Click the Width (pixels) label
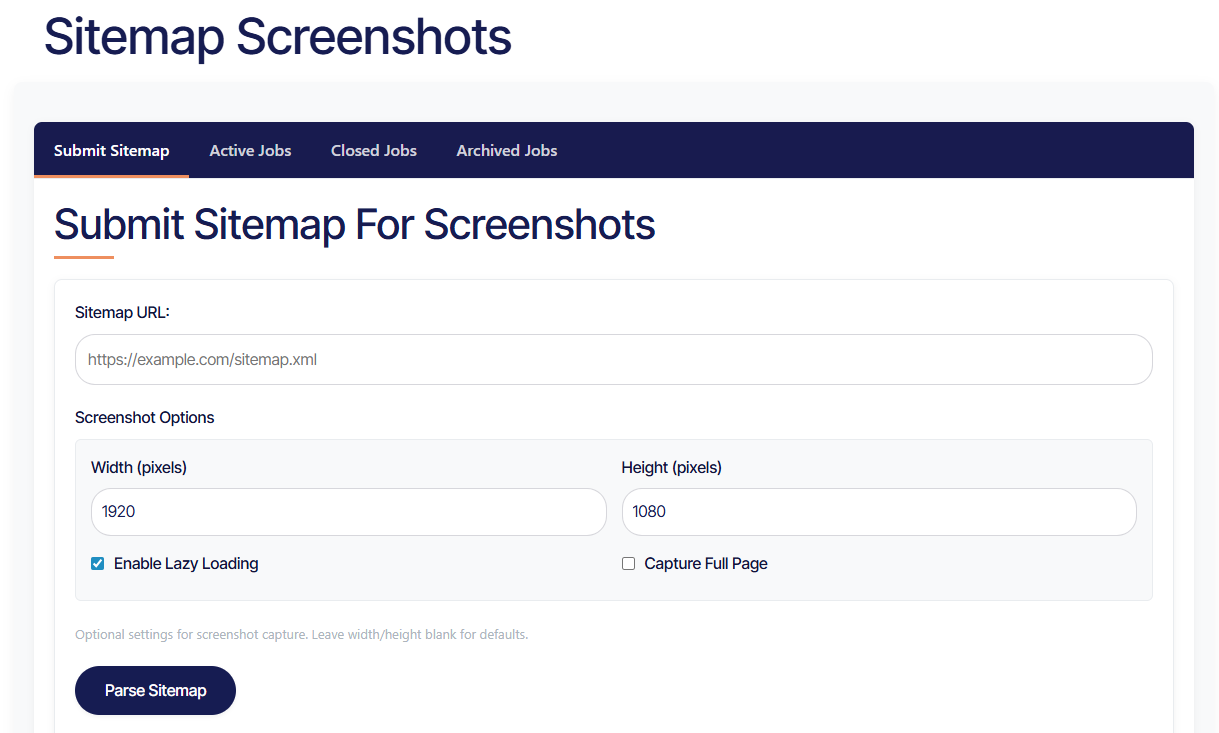Image resolution: width=1219 pixels, height=733 pixels. point(139,467)
